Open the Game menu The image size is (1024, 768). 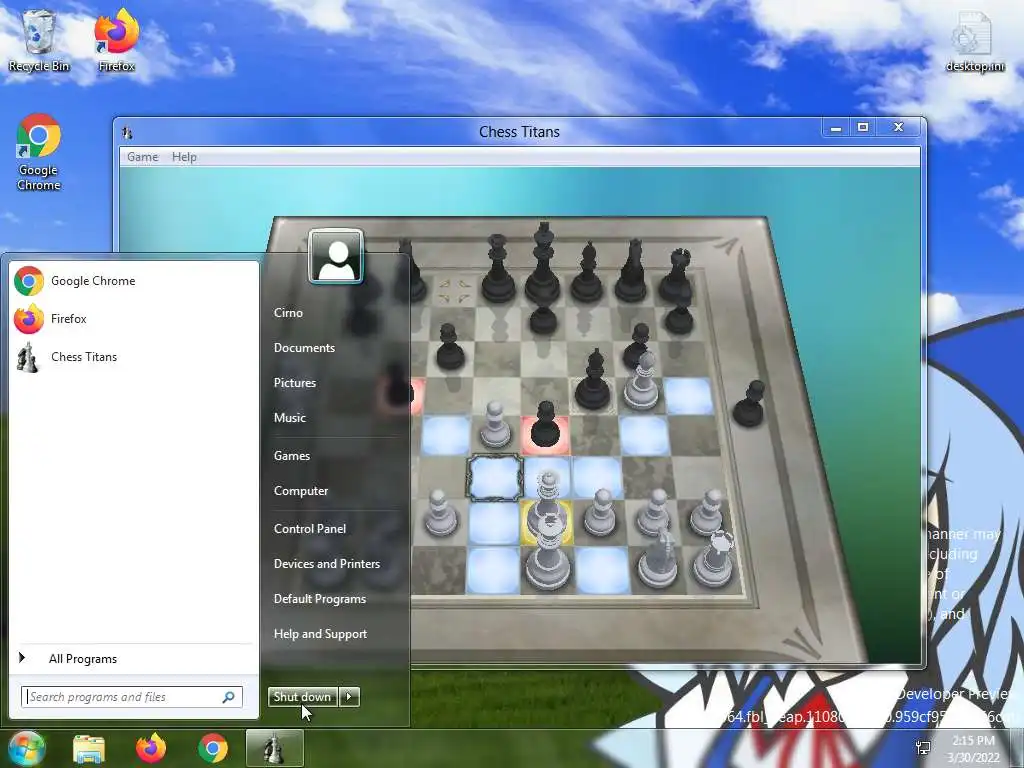142,157
